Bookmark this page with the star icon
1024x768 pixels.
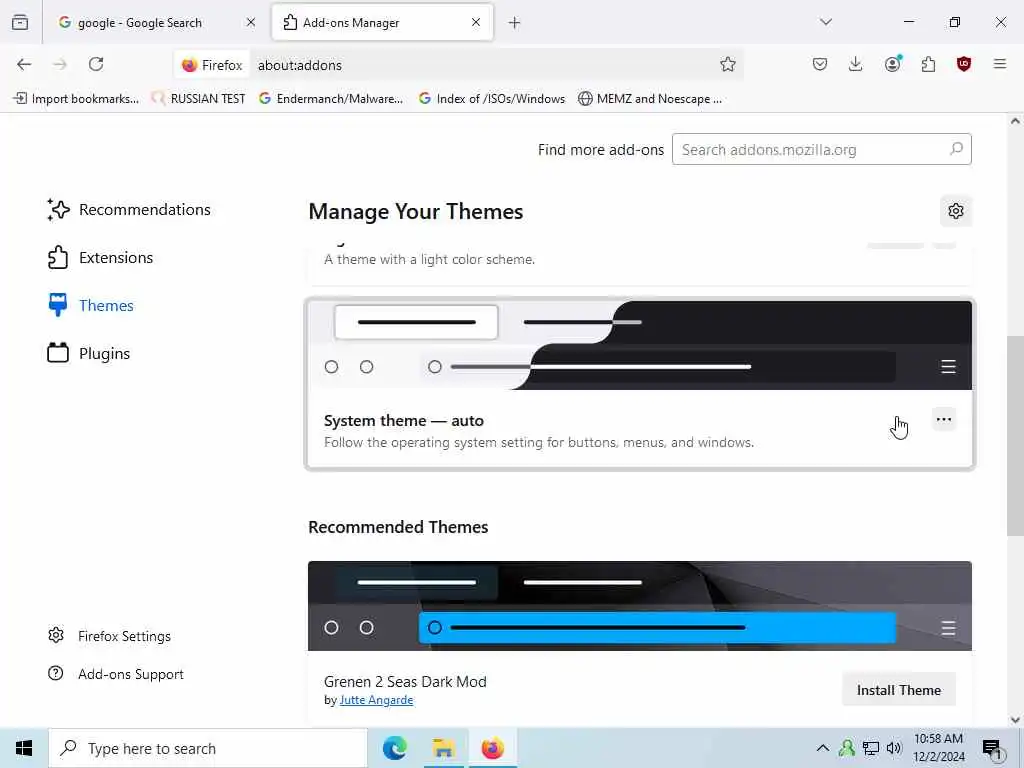coord(728,64)
